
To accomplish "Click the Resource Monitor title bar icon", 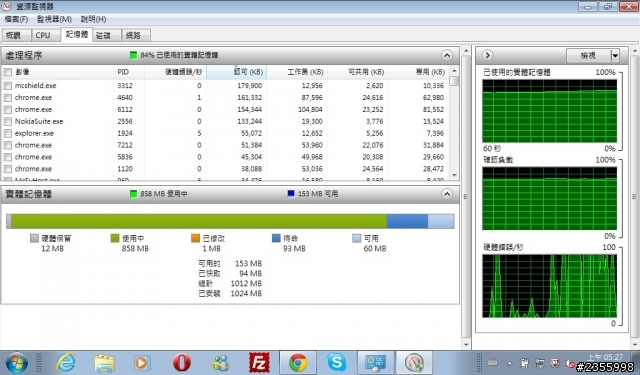I will (6, 6).
